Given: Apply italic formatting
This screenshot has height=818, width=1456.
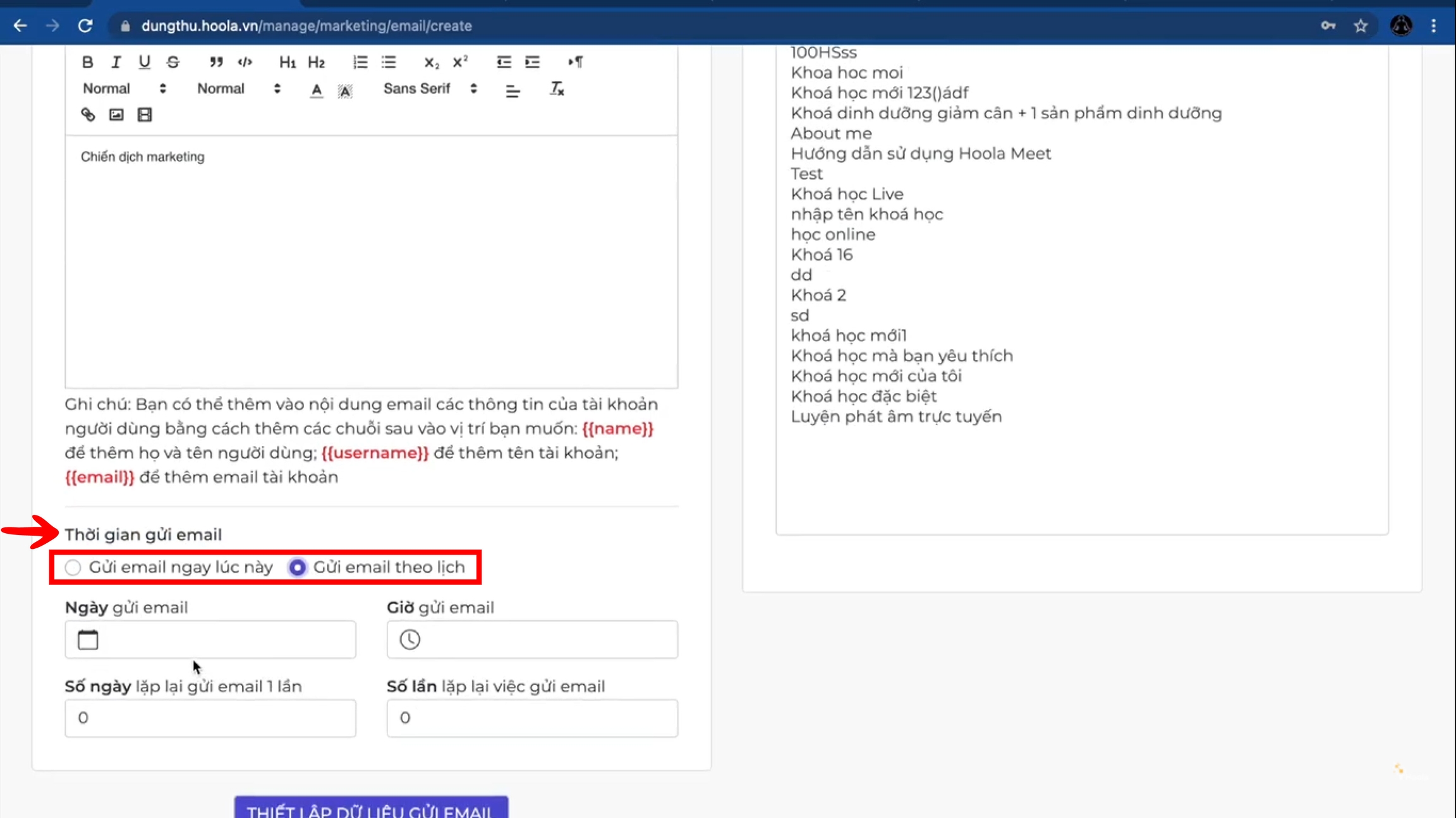Looking at the screenshot, I should coord(116,62).
